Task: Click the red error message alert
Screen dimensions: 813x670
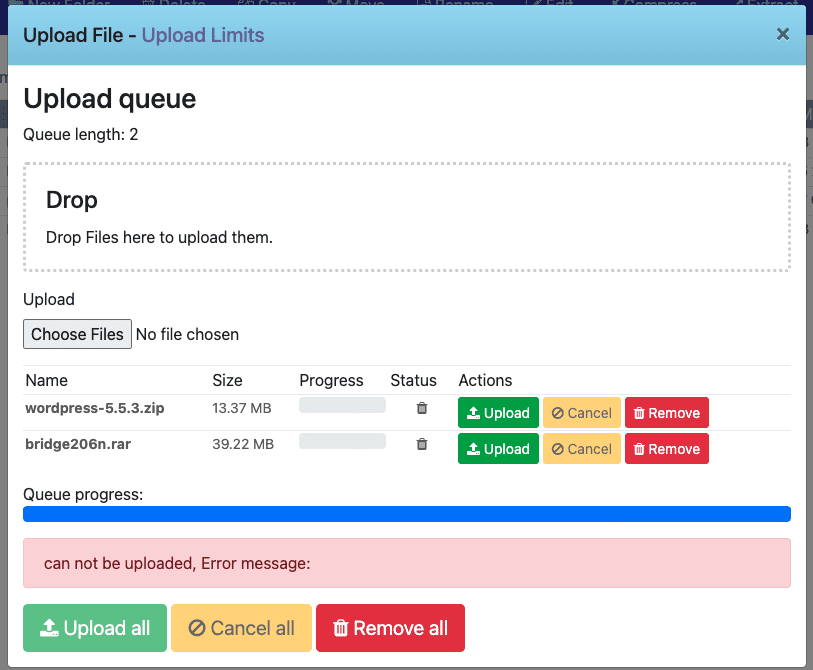Action: (407, 563)
